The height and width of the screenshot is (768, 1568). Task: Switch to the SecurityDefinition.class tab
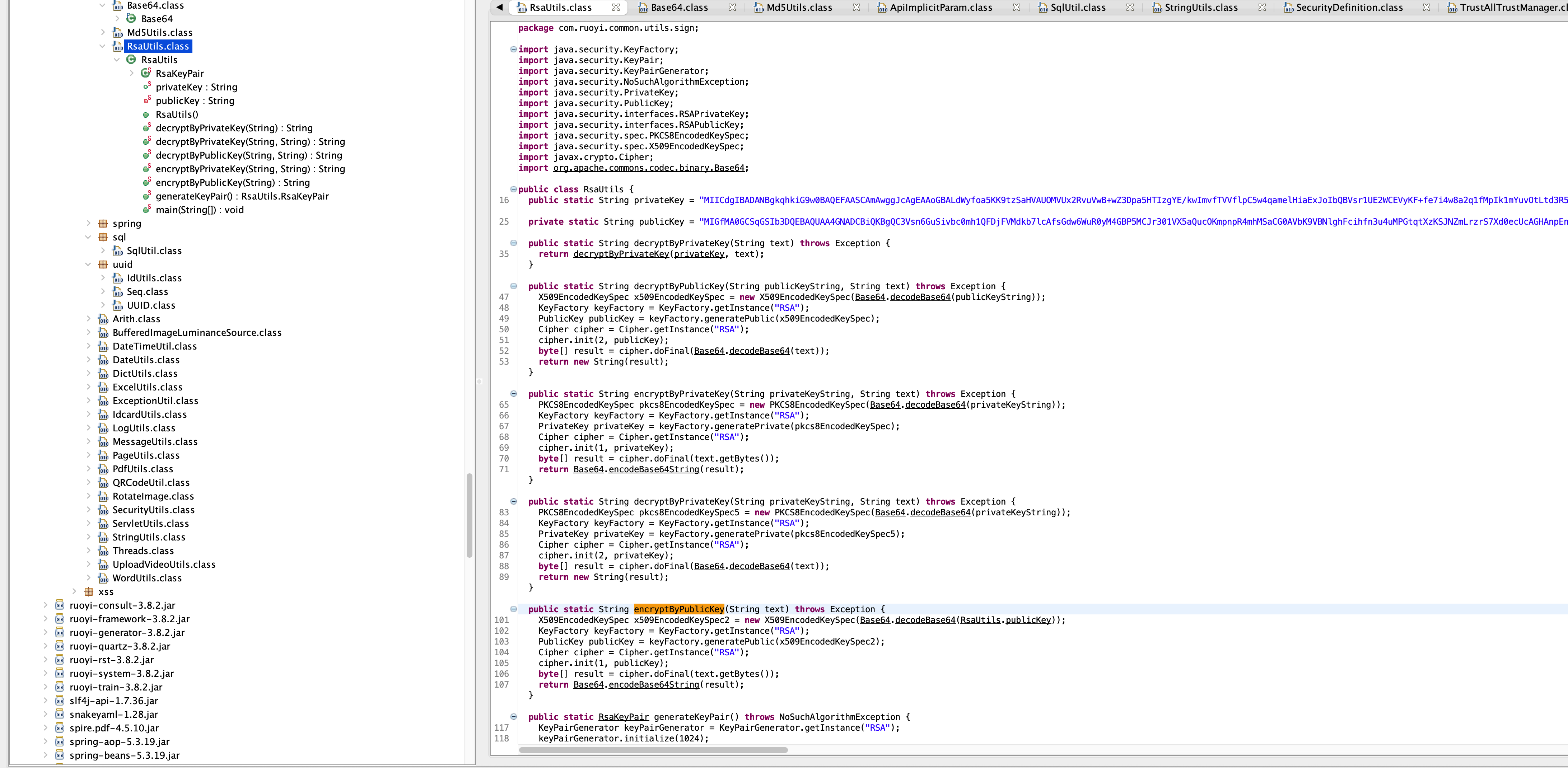[1349, 7]
